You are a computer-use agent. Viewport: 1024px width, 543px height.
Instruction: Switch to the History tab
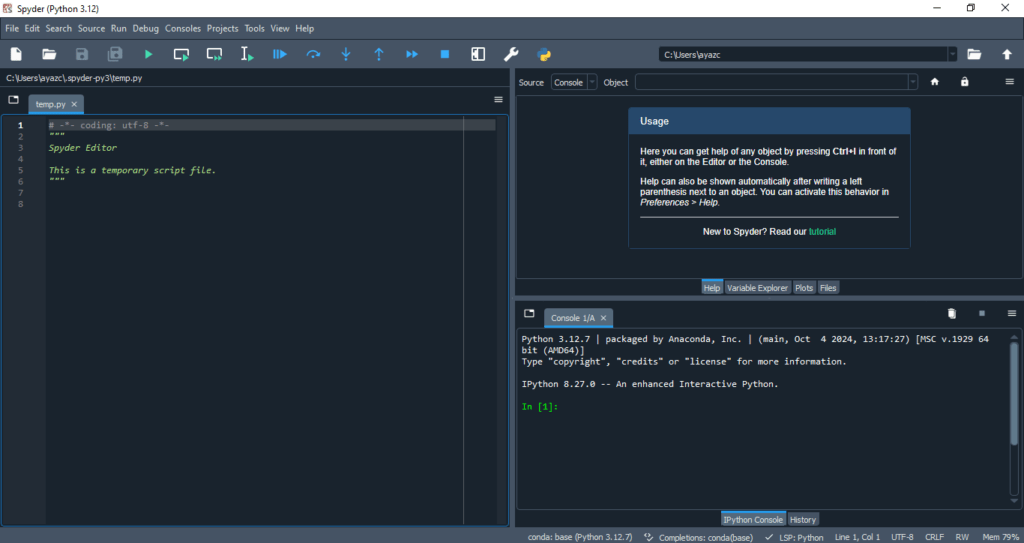click(x=803, y=519)
